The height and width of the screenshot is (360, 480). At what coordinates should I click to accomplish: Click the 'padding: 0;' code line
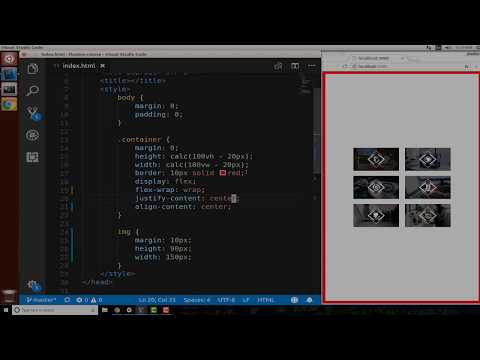pos(159,114)
